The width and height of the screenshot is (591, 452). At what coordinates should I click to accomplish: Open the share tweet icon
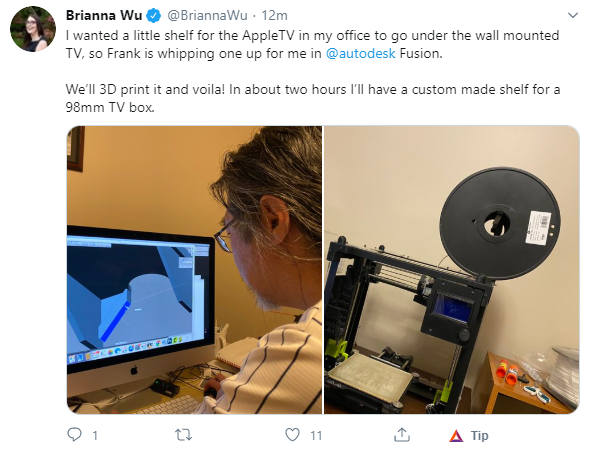402,435
